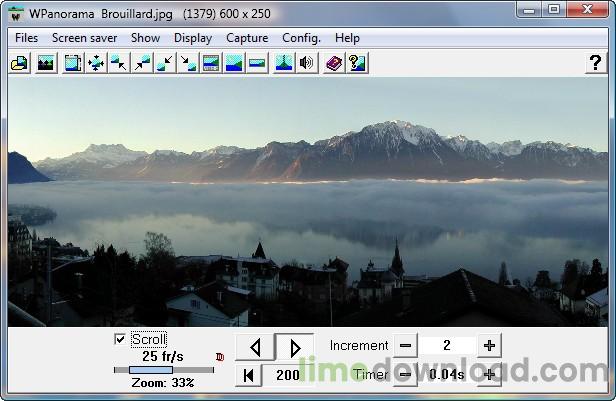
Task: Open the Screen saver menu
Action: pos(84,38)
